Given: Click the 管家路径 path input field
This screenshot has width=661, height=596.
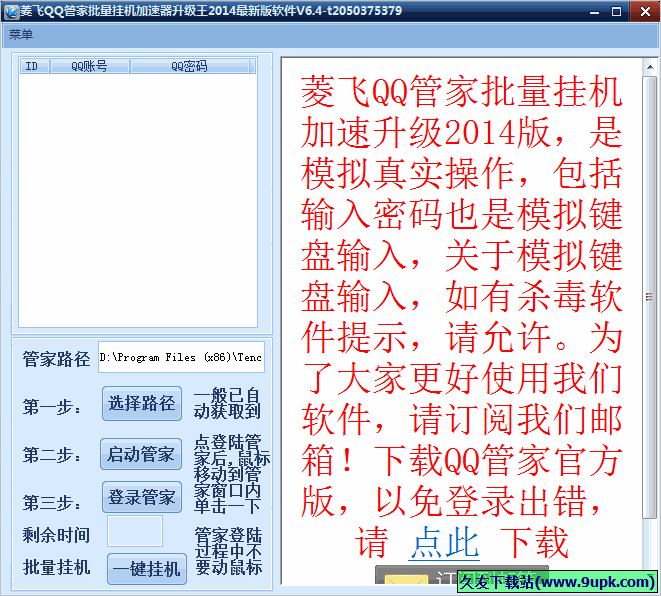Looking at the screenshot, I should click(x=181, y=357).
